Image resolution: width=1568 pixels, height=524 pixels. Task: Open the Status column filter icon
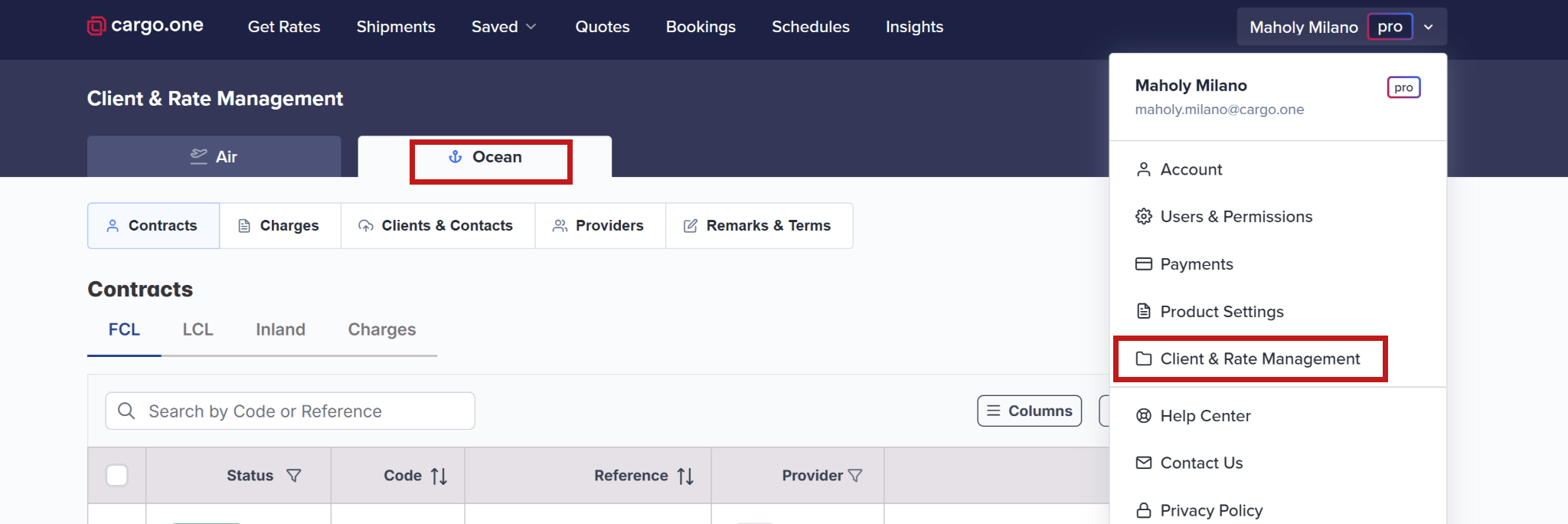(x=294, y=476)
